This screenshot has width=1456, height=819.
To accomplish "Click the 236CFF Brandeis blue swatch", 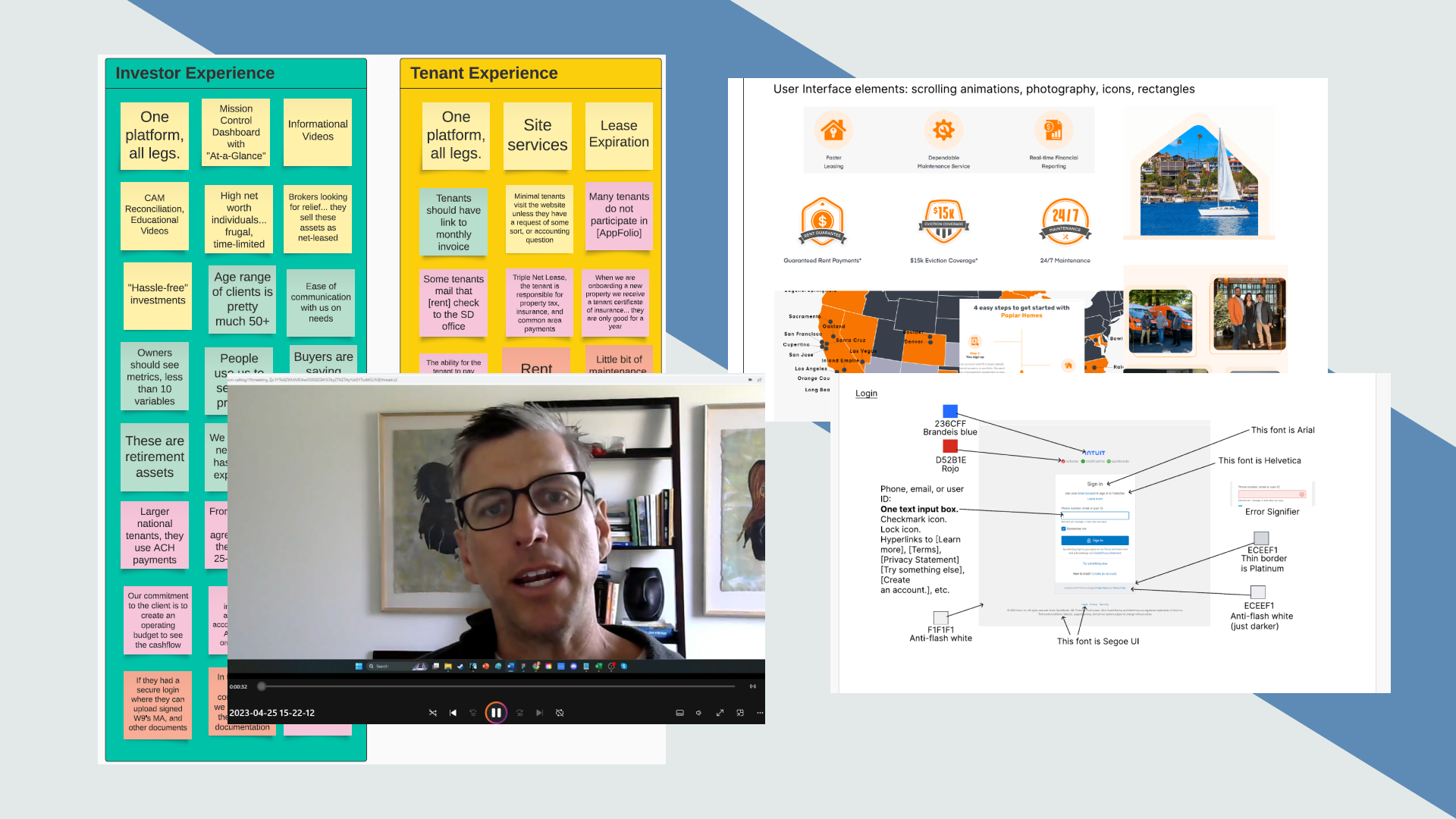I will point(950,411).
